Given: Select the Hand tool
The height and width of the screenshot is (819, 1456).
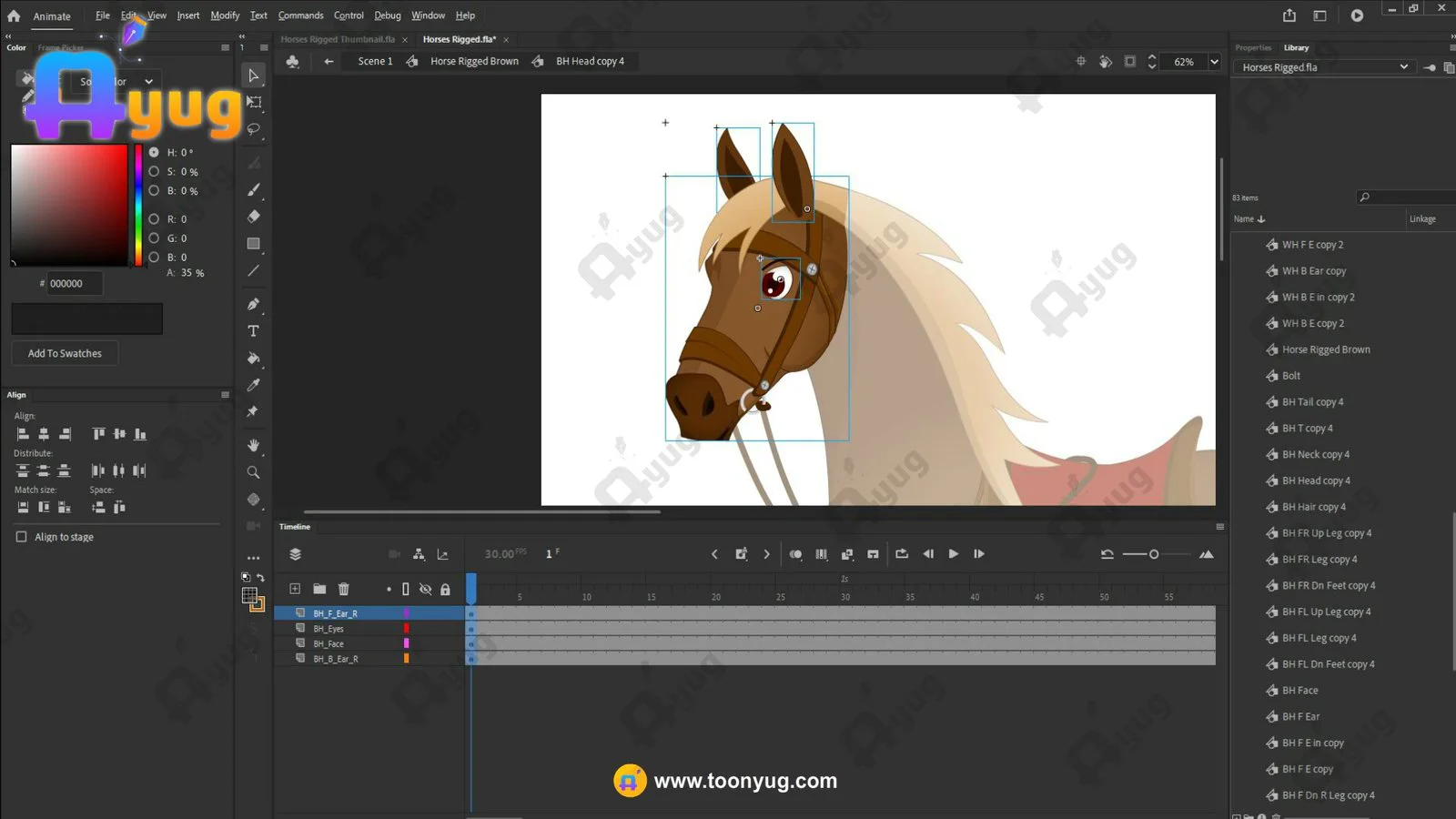Looking at the screenshot, I should [x=254, y=445].
